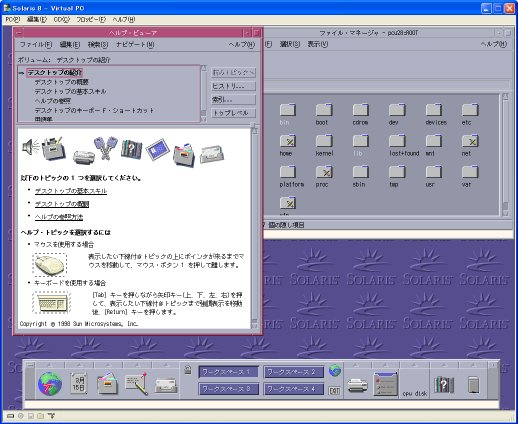Image resolution: width=518 pixels, height=424 pixels.
Task: Expand subpanel arrow above browser globe icon
Action: pos(50,365)
